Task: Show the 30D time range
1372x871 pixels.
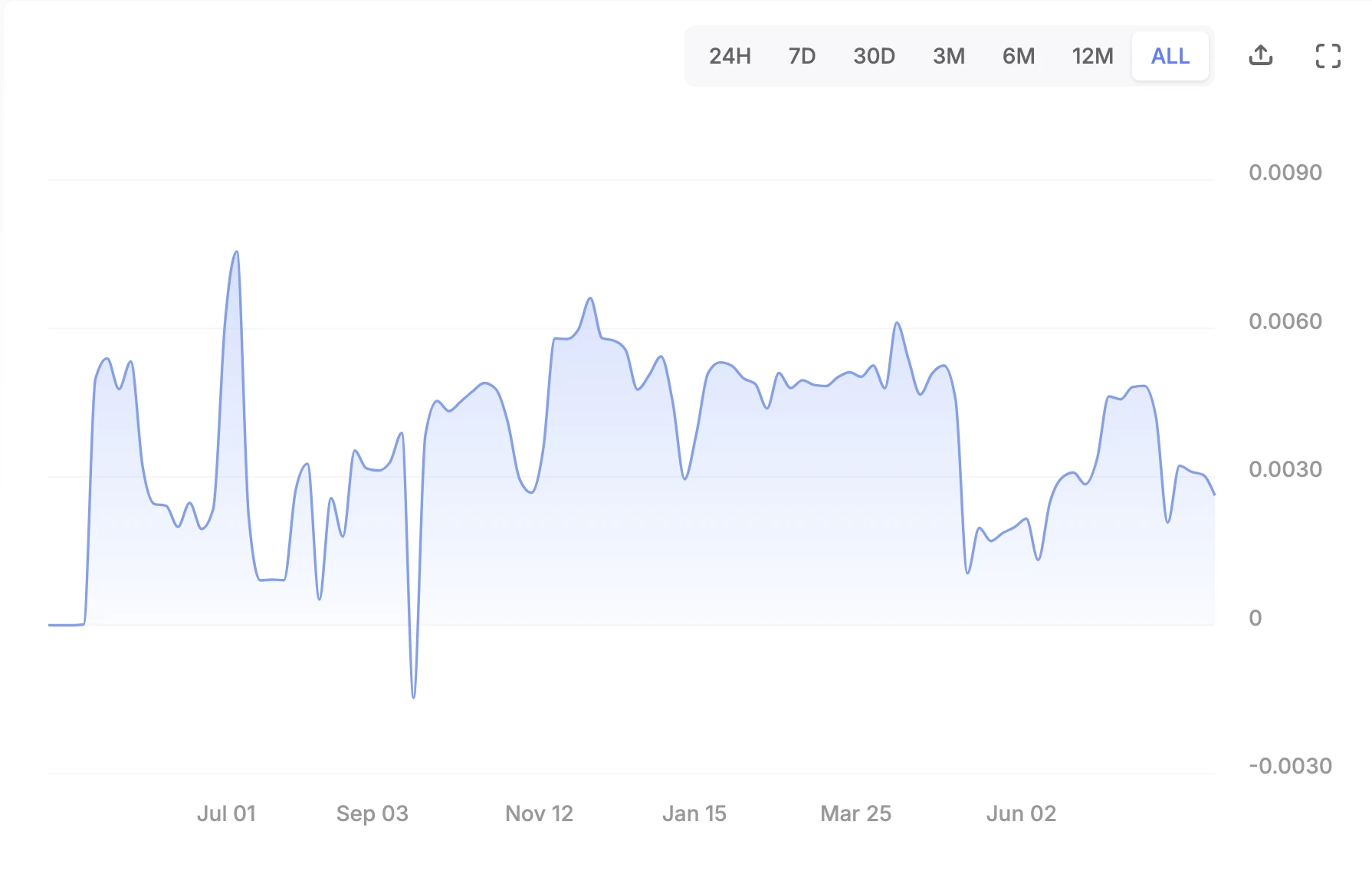Action: [x=874, y=56]
